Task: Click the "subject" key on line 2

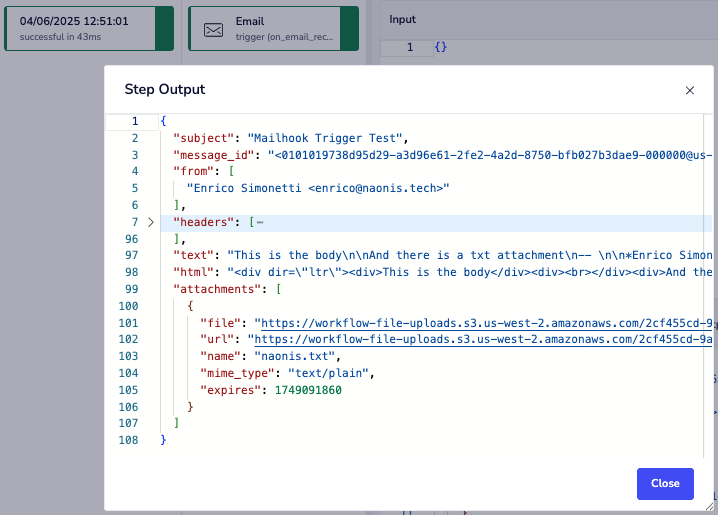Action: 204,138
